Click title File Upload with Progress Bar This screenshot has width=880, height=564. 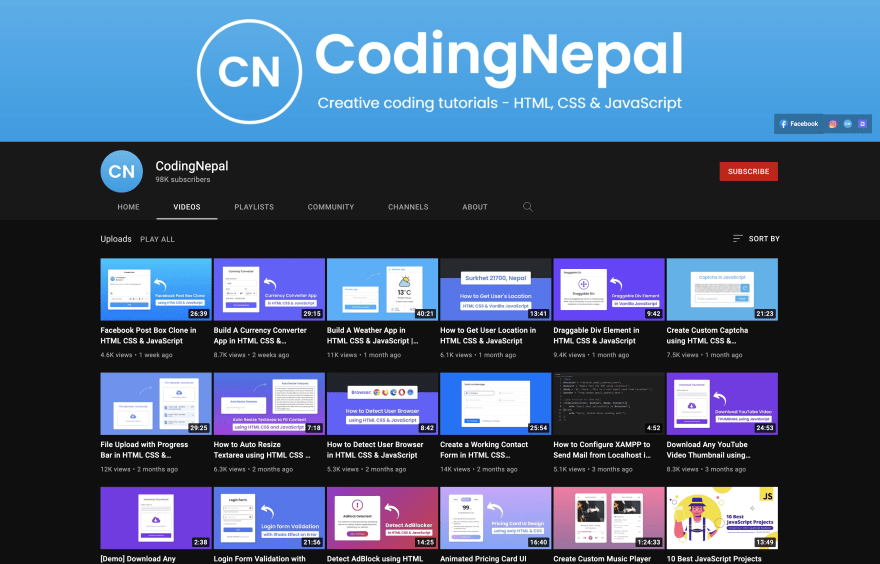pyautogui.click(x=144, y=450)
